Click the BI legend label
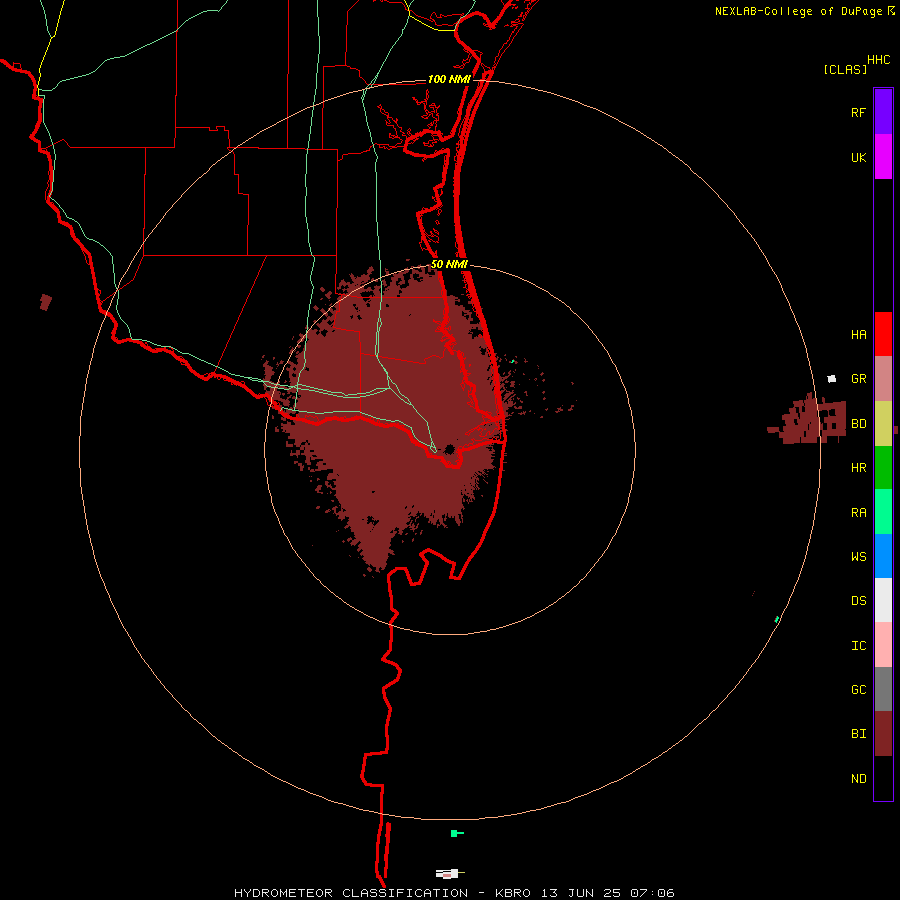 [858, 734]
